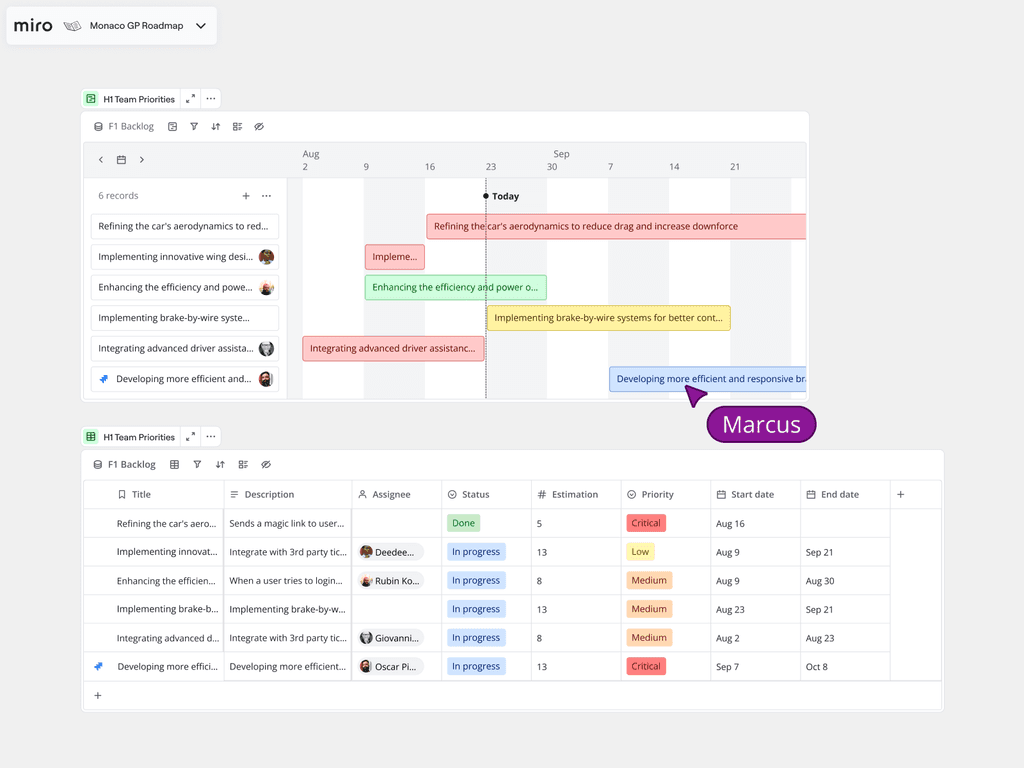Image resolution: width=1024 pixels, height=768 pixels.
Task: Open the ellipsis menu beside 6 records
Action: (266, 195)
